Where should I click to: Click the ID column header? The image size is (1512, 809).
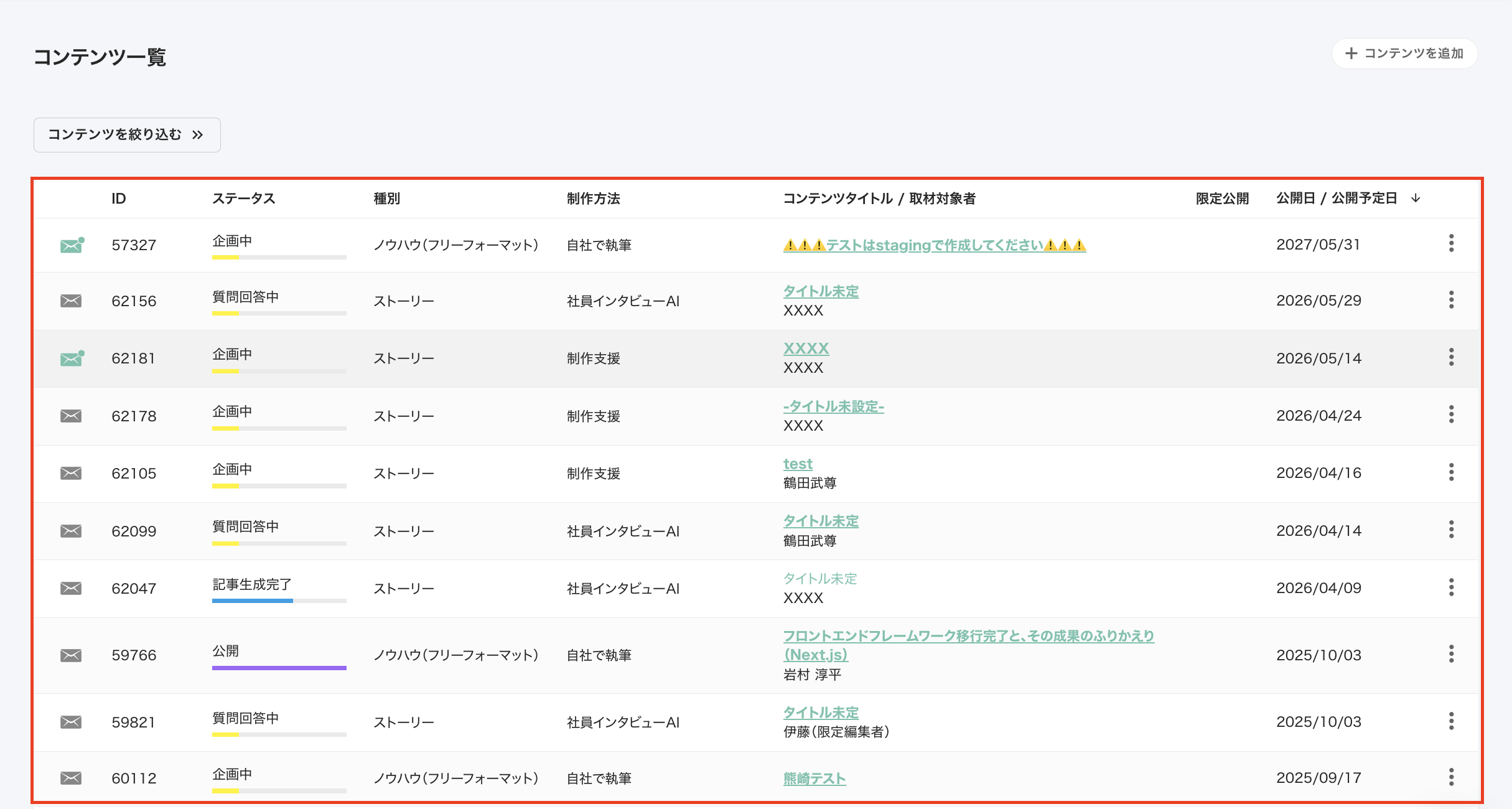tap(119, 199)
